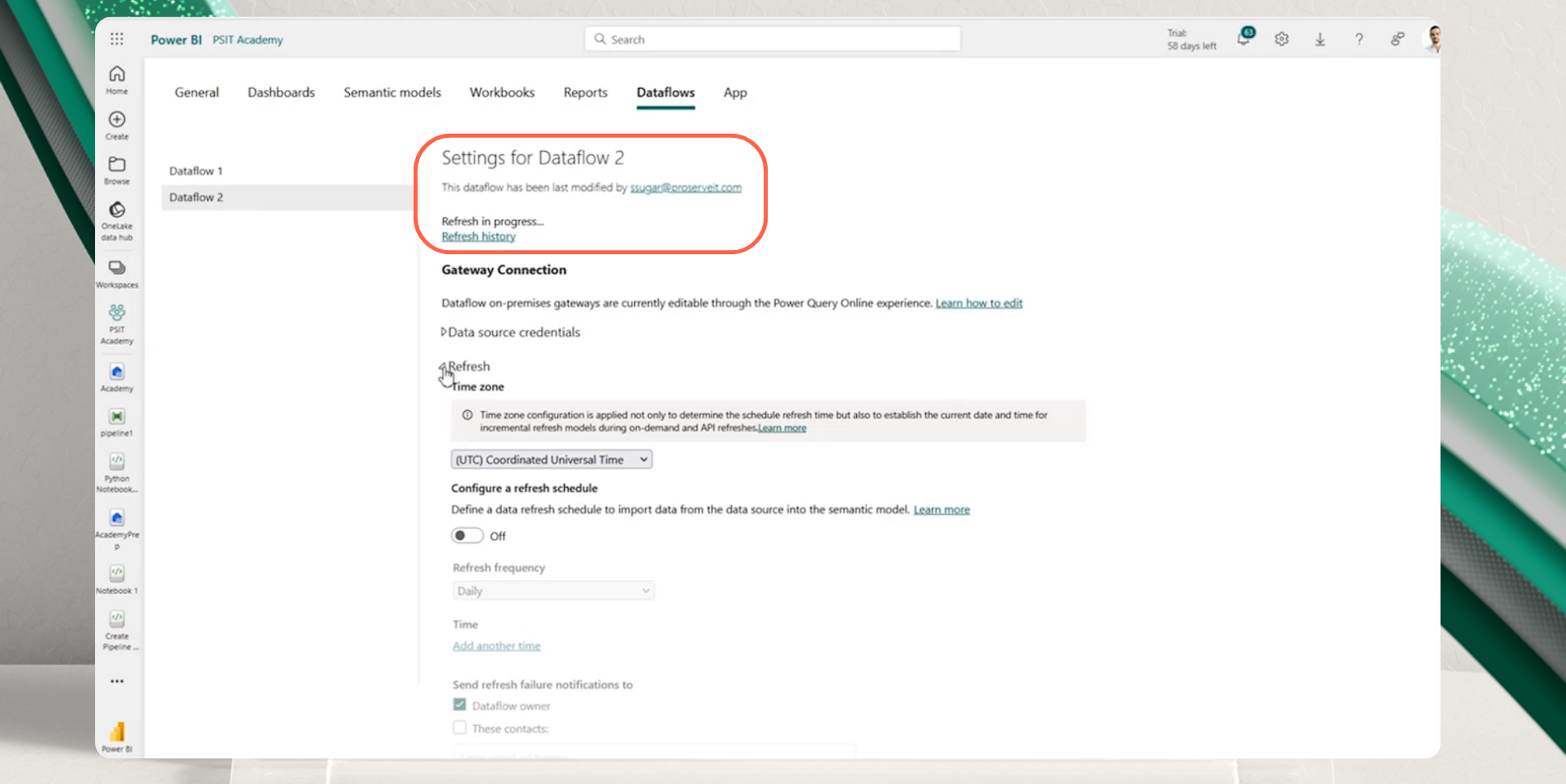Uncheck the Dataflow owner checkbox
1566x784 pixels.
(460, 705)
